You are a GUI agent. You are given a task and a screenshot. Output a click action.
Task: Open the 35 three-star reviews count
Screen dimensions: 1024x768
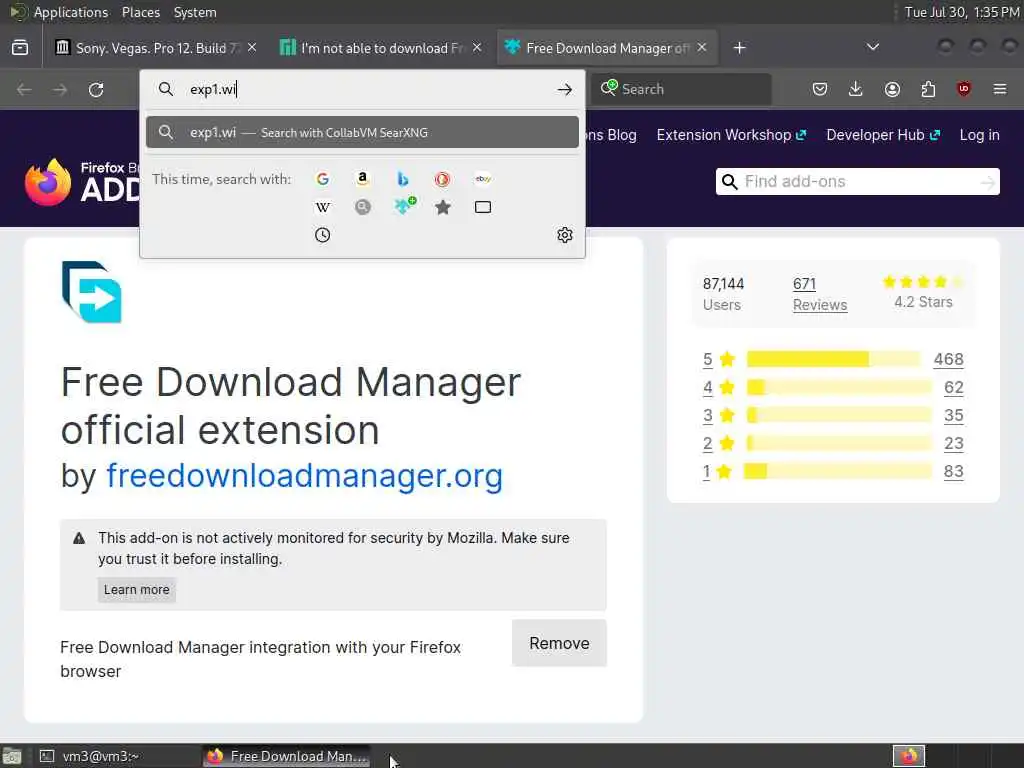[x=953, y=415]
